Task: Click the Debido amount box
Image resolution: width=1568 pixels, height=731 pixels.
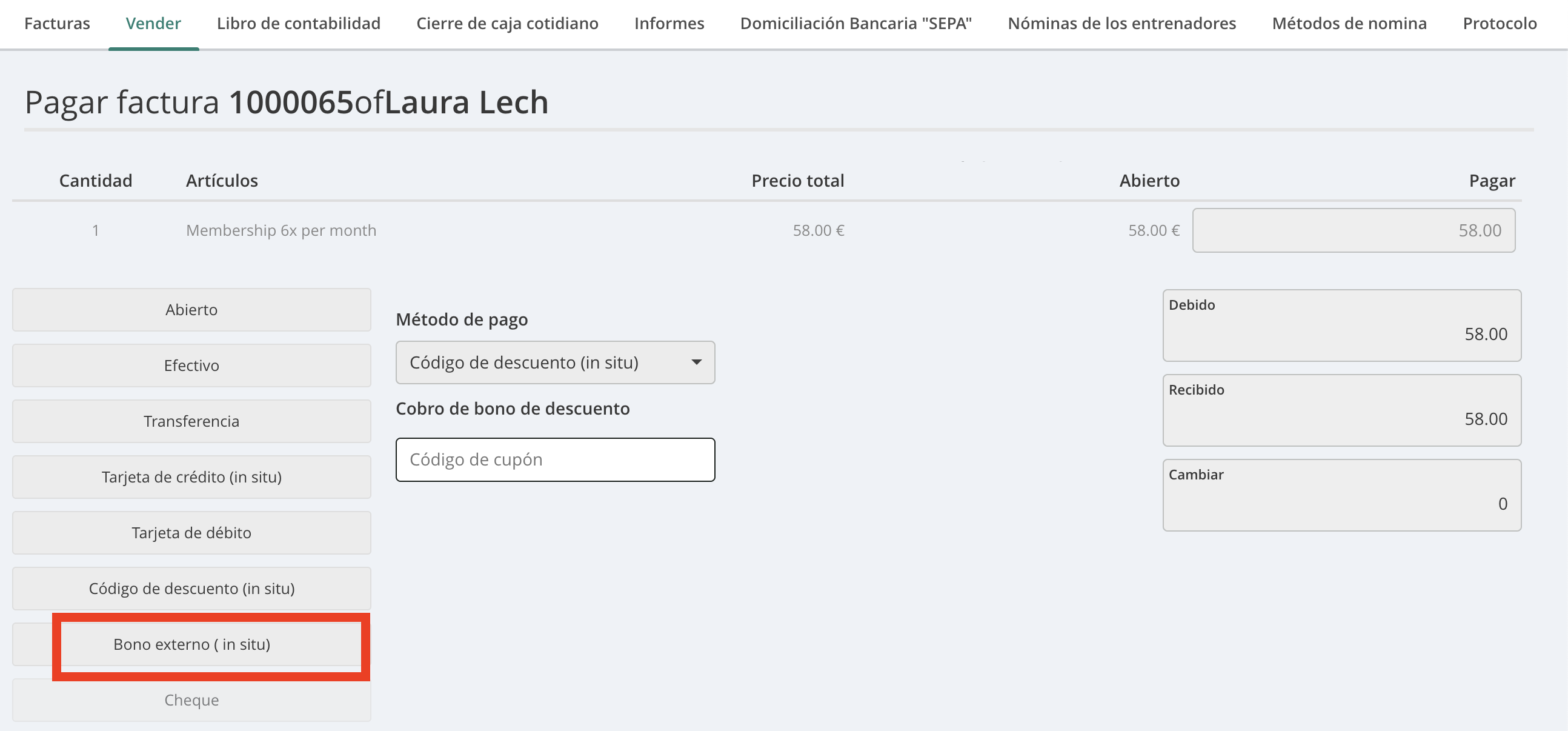Action: (x=1341, y=325)
